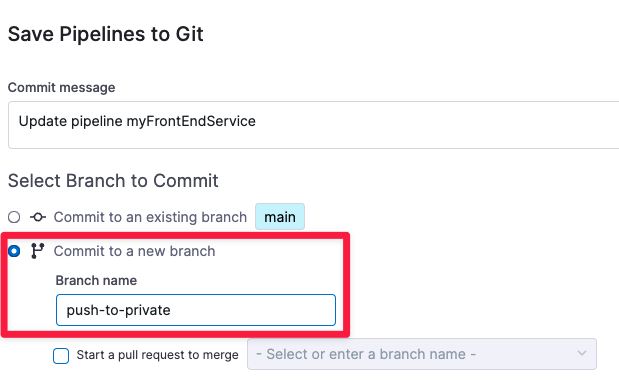Click inside the Commit message text box
619x386 pixels.
point(313,125)
